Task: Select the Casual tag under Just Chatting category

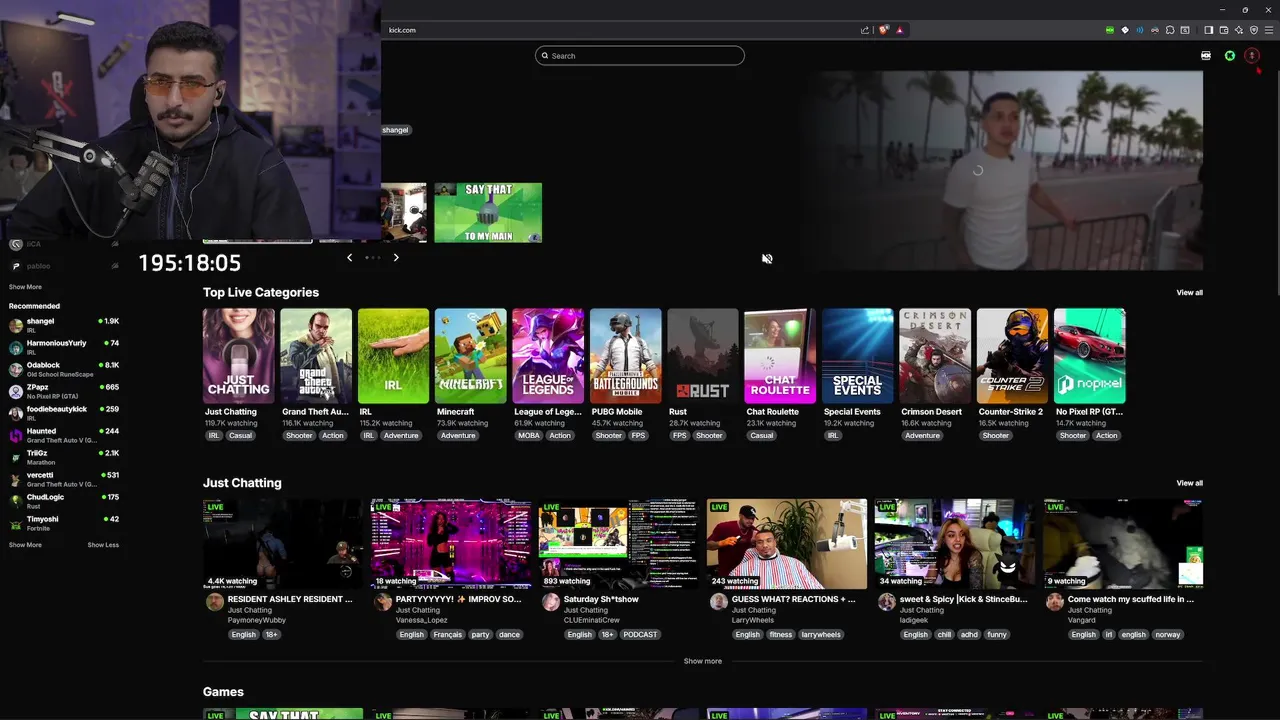Action: pyautogui.click(x=241, y=436)
